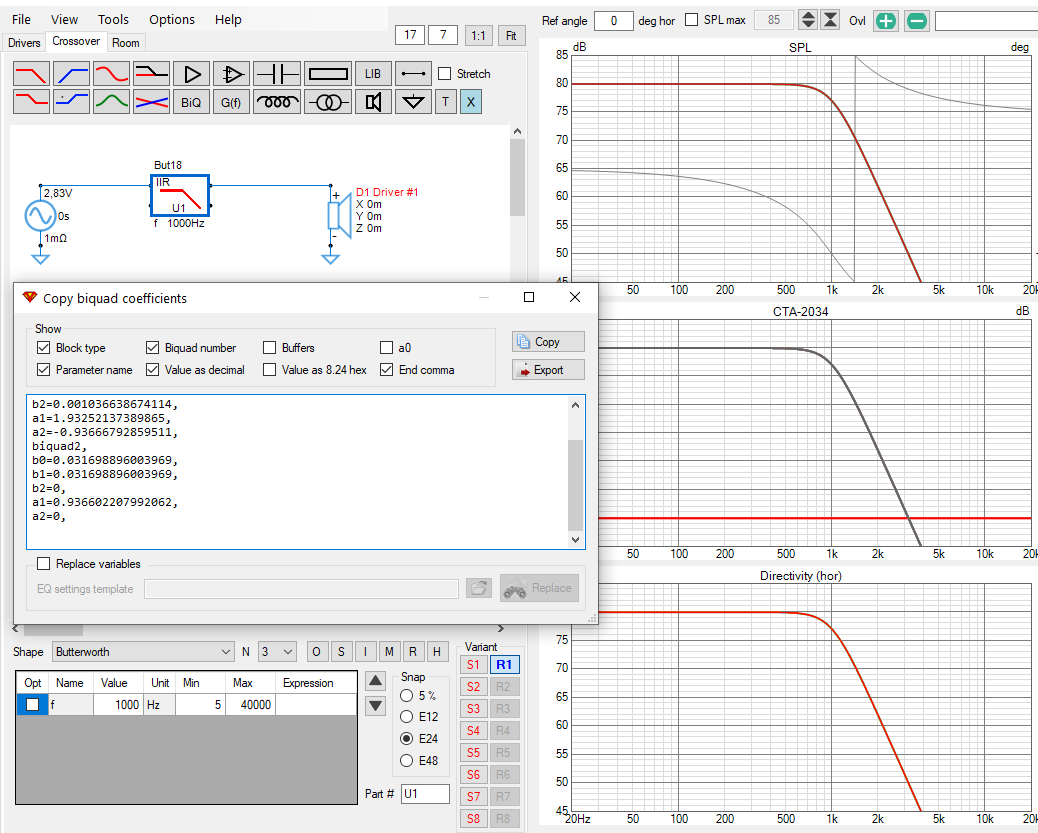Select the blue high-shelf filter block icon
Screen dimensions: 1038x833
(x=71, y=102)
